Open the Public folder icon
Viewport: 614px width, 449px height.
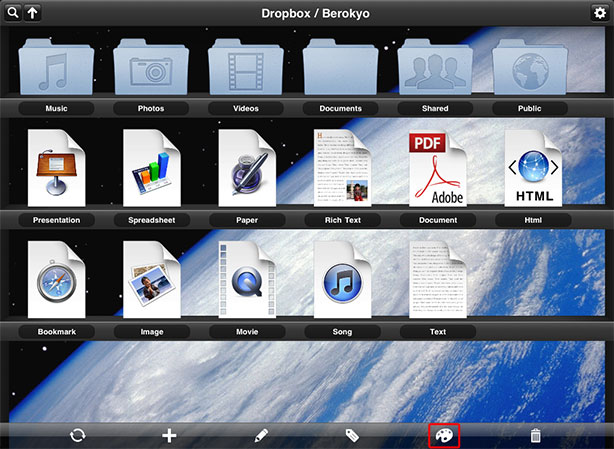tap(530, 67)
